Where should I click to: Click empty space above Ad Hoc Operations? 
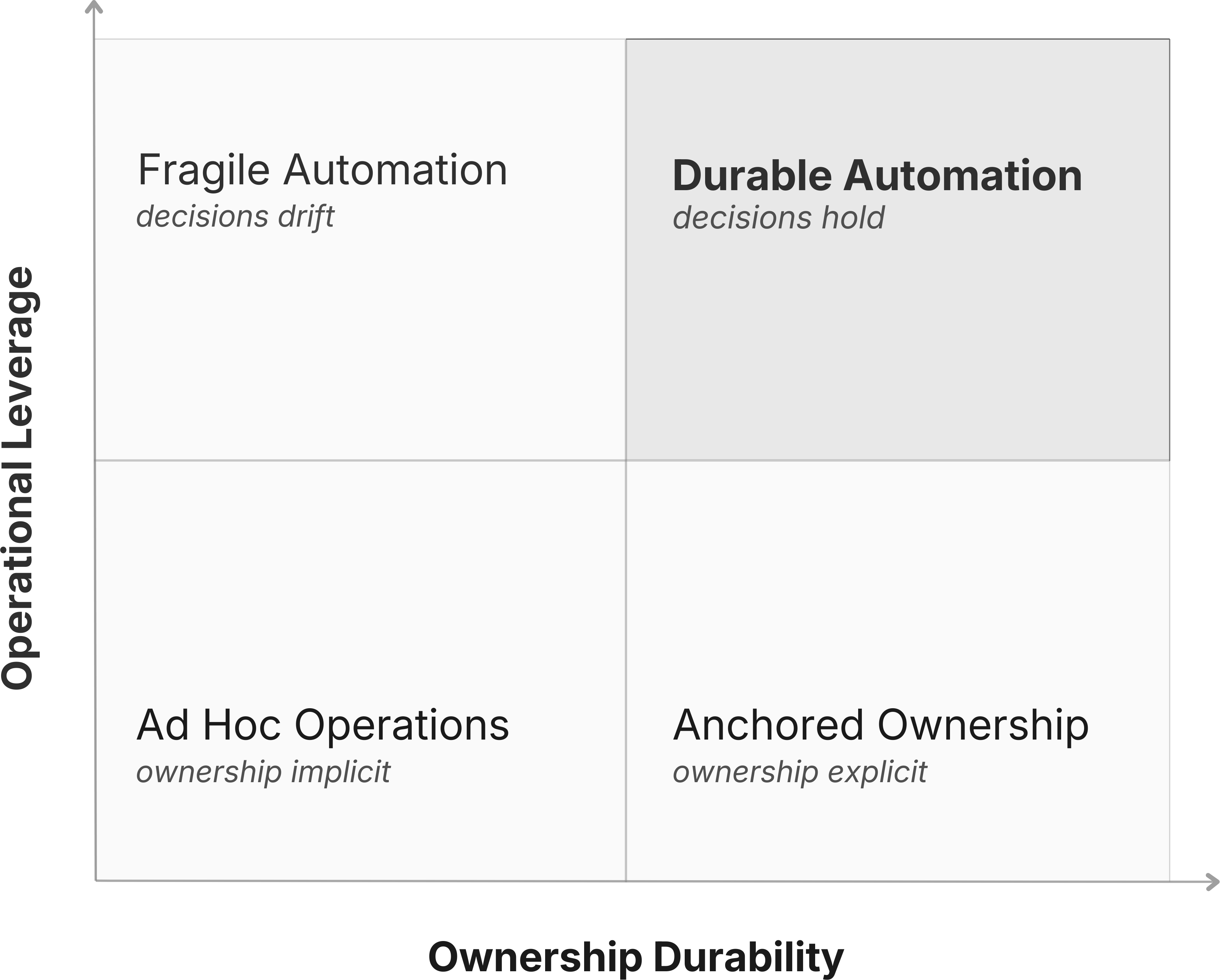340,583
